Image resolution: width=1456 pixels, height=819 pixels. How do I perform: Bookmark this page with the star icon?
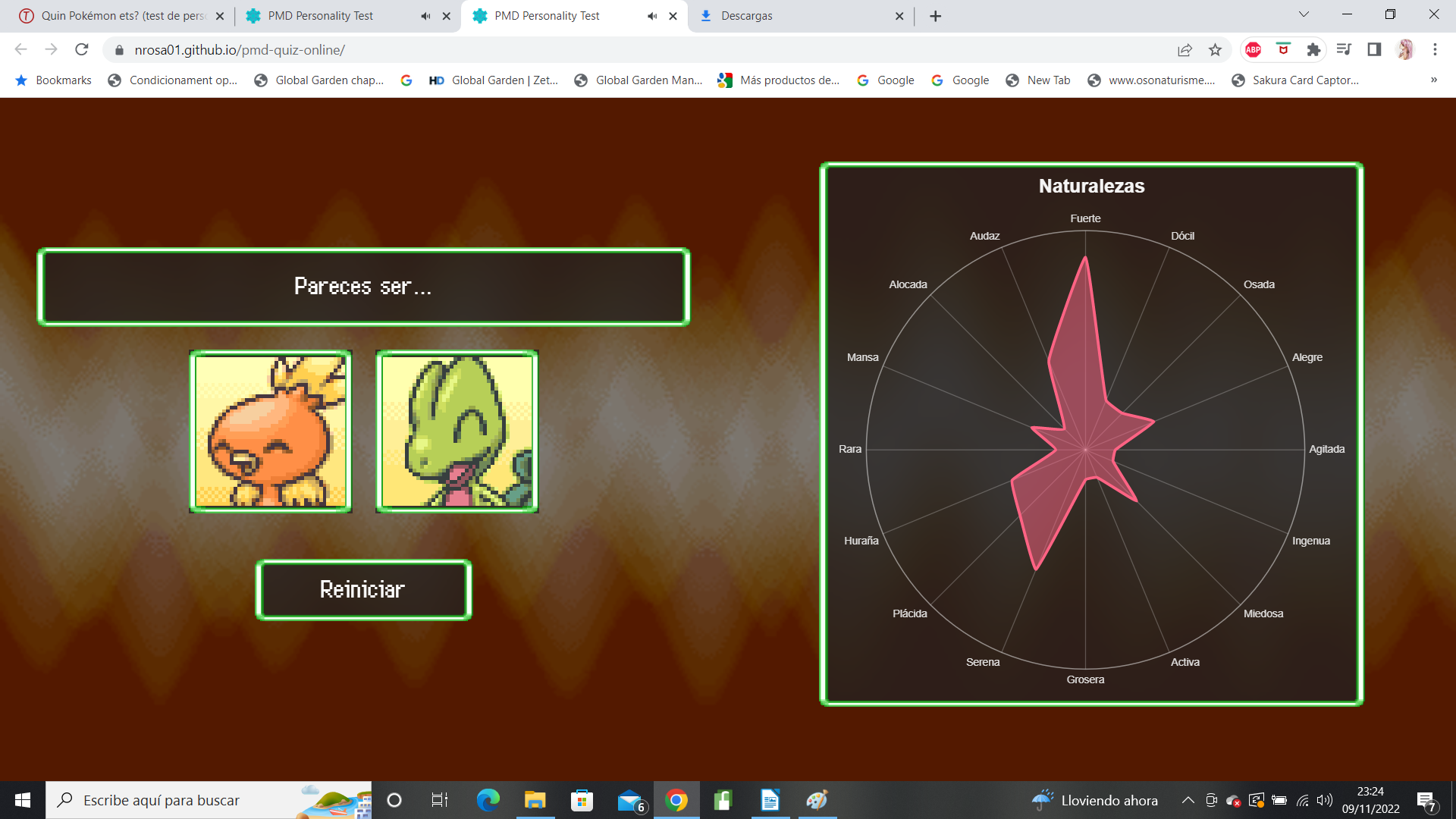pyautogui.click(x=1215, y=49)
